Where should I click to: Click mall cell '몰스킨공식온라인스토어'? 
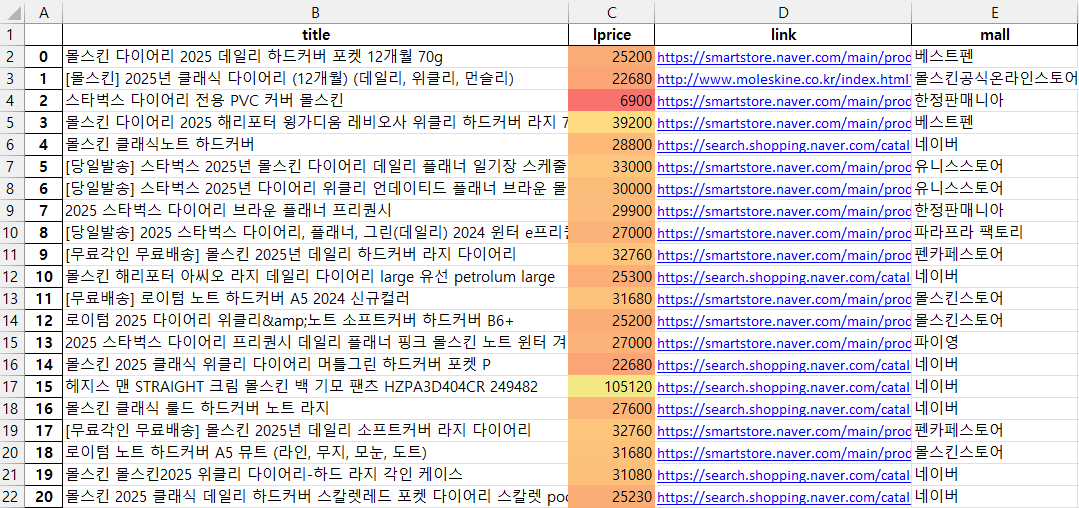(x=995, y=78)
